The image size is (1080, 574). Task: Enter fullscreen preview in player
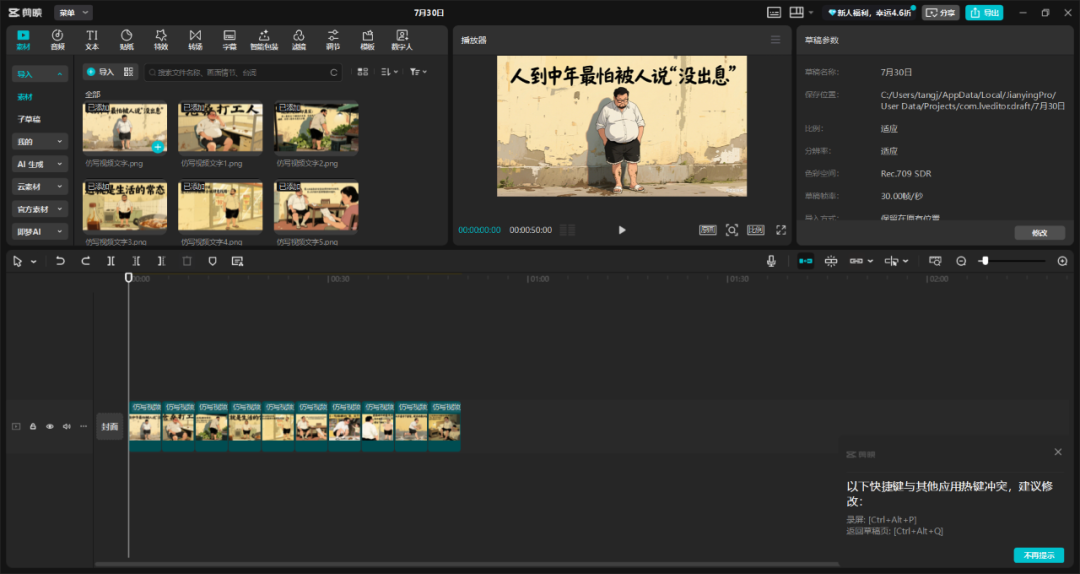pos(781,230)
